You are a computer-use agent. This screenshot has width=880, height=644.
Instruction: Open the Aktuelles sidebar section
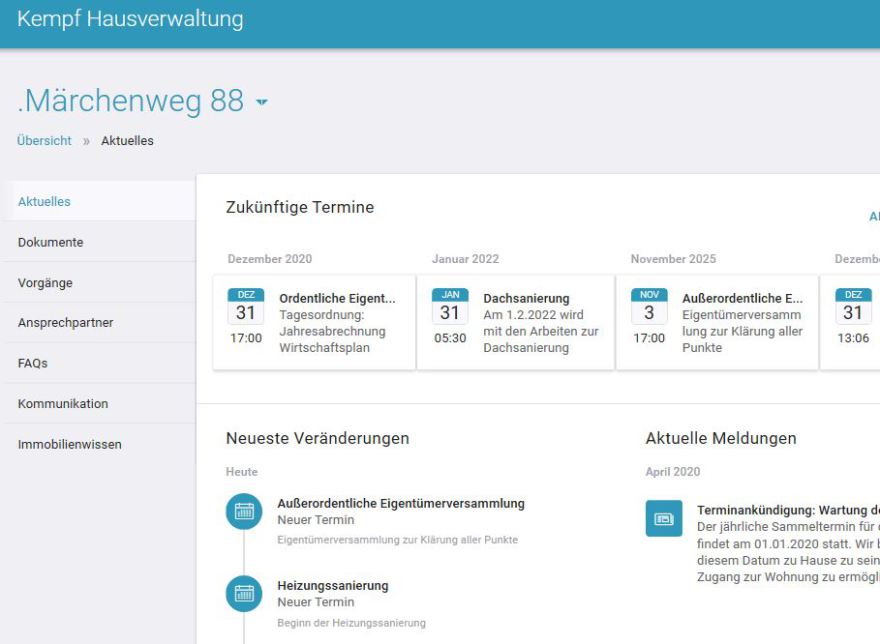click(44, 201)
